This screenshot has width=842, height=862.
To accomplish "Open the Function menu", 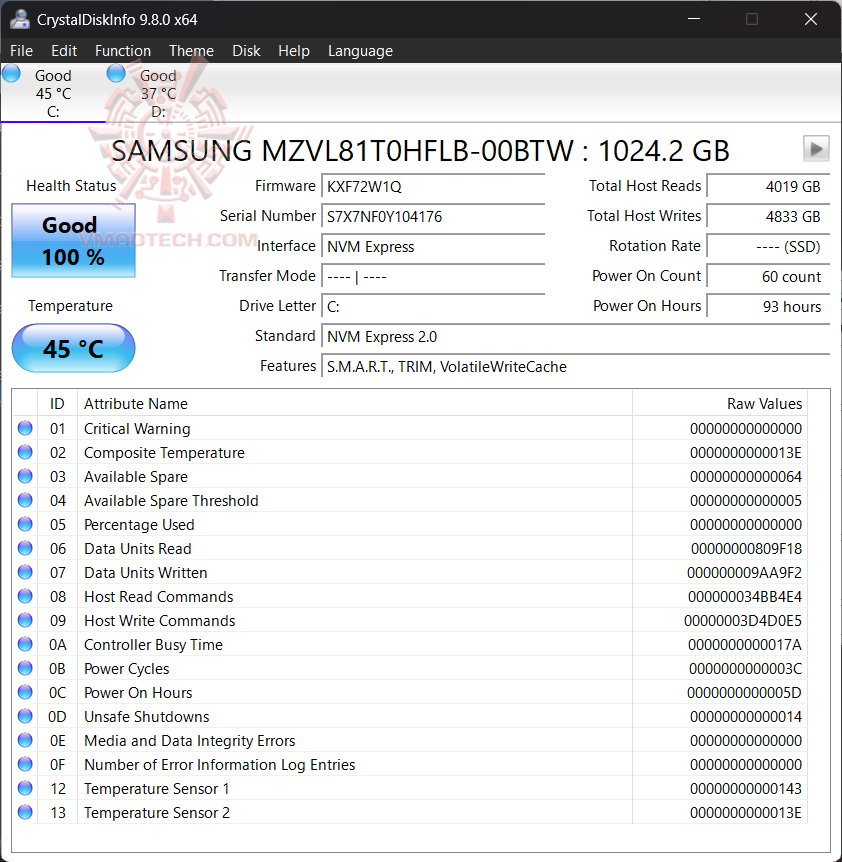I will click(x=123, y=51).
